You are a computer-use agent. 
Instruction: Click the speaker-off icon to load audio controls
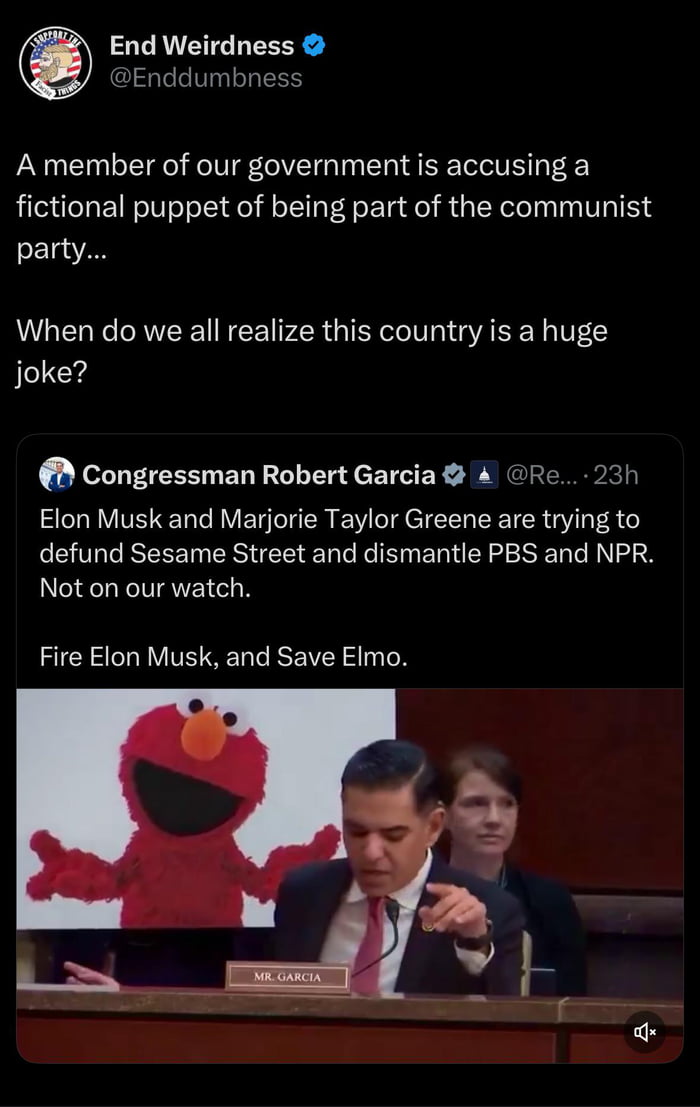click(645, 1032)
